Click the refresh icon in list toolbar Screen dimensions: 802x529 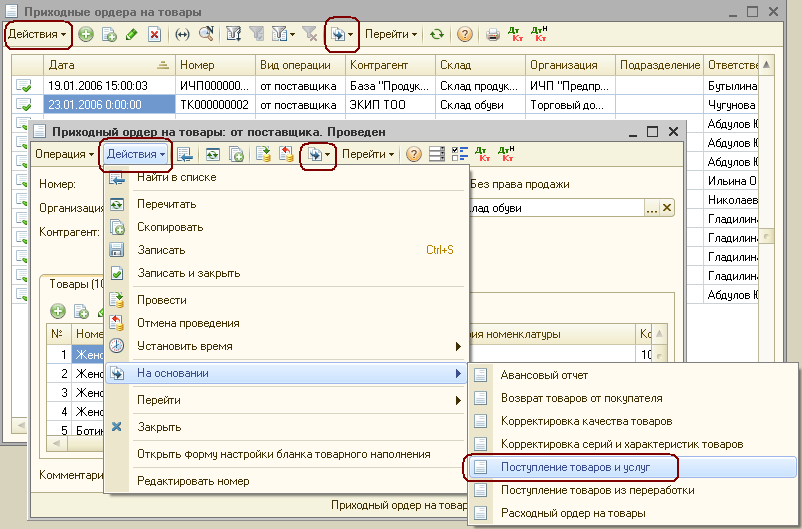[436, 35]
